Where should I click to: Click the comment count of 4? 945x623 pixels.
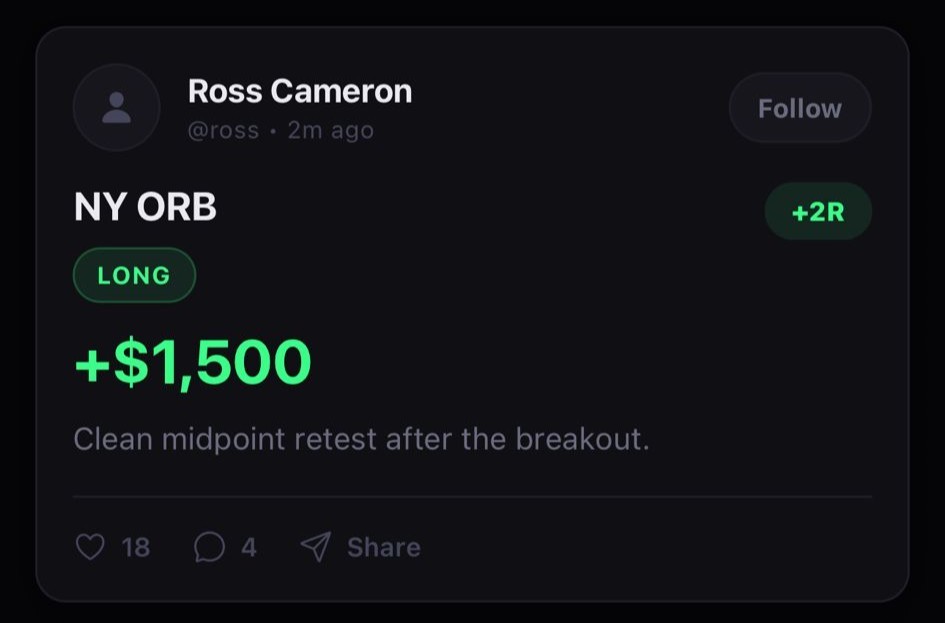pos(249,547)
